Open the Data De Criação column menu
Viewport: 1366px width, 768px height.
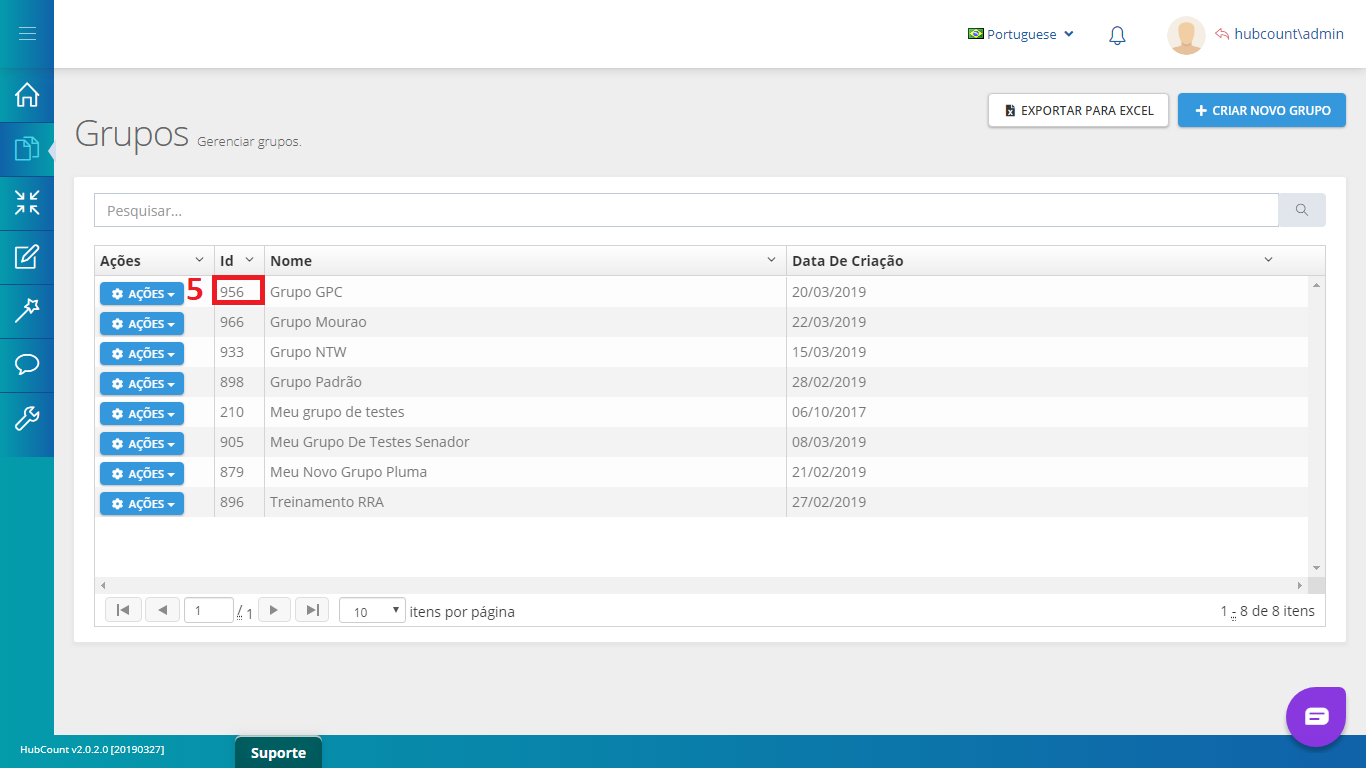[x=1269, y=260]
